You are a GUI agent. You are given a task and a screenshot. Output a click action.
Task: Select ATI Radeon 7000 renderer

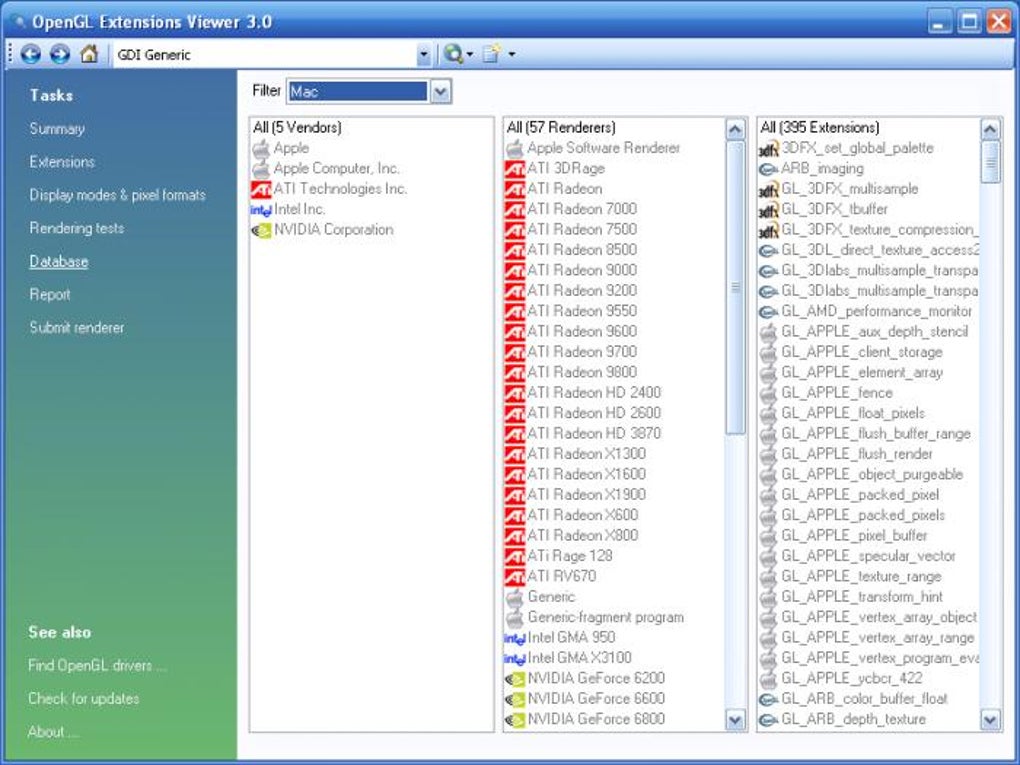point(582,209)
